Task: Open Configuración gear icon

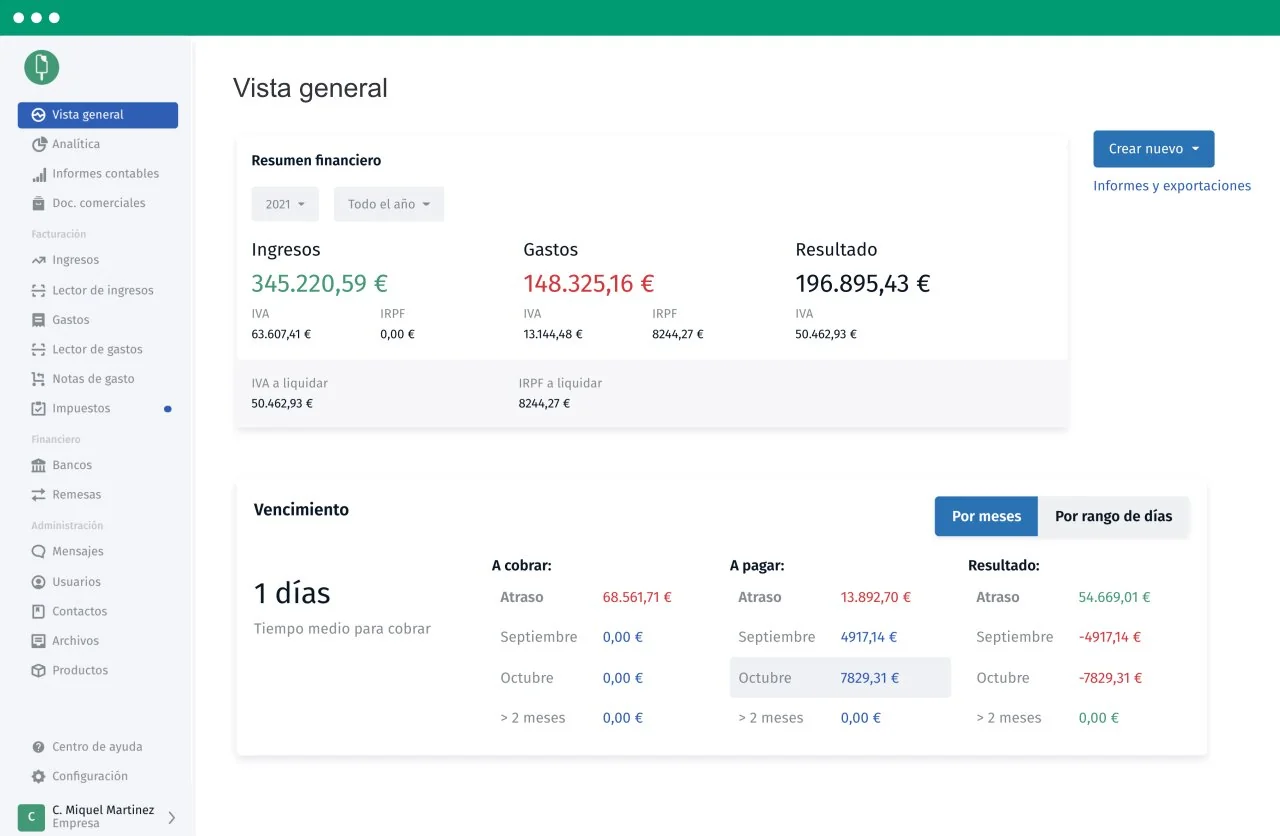Action: (x=39, y=777)
